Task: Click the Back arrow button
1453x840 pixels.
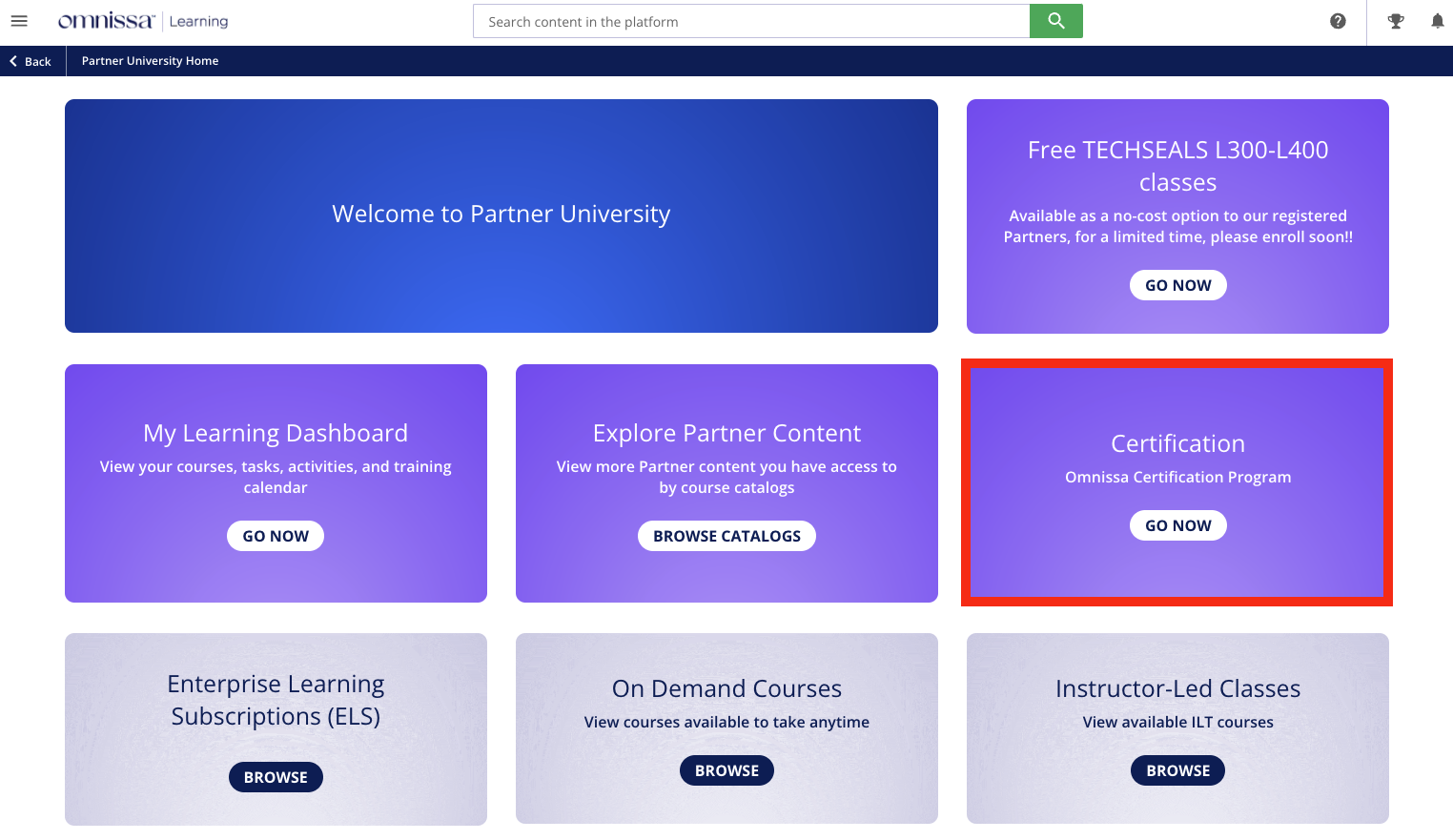Action: point(31,61)
